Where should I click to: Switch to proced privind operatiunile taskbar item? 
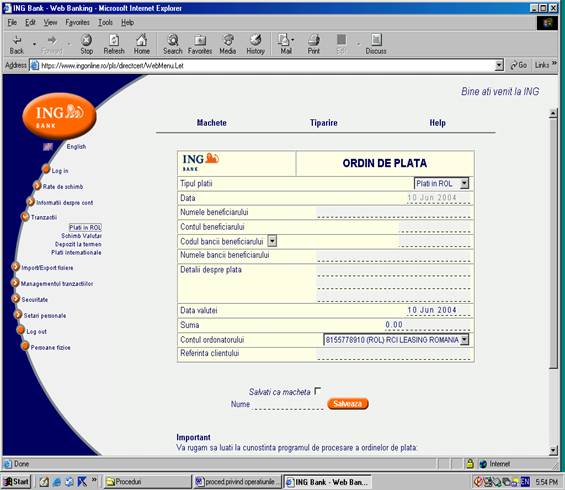238,481
